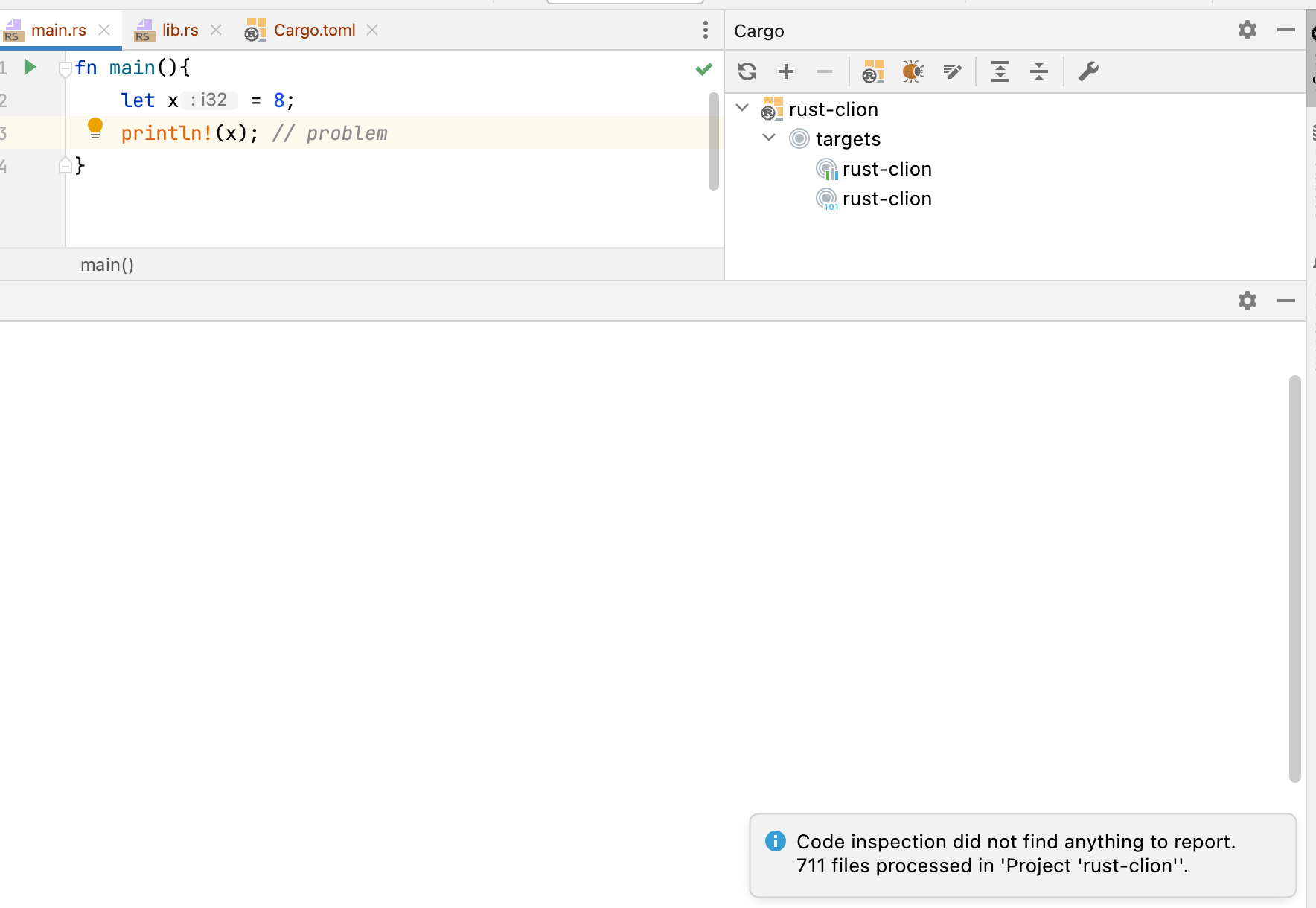Click the intention light bulb on line 3
Viewport: 1316px width, 908px height.
(x=95, y=129)
